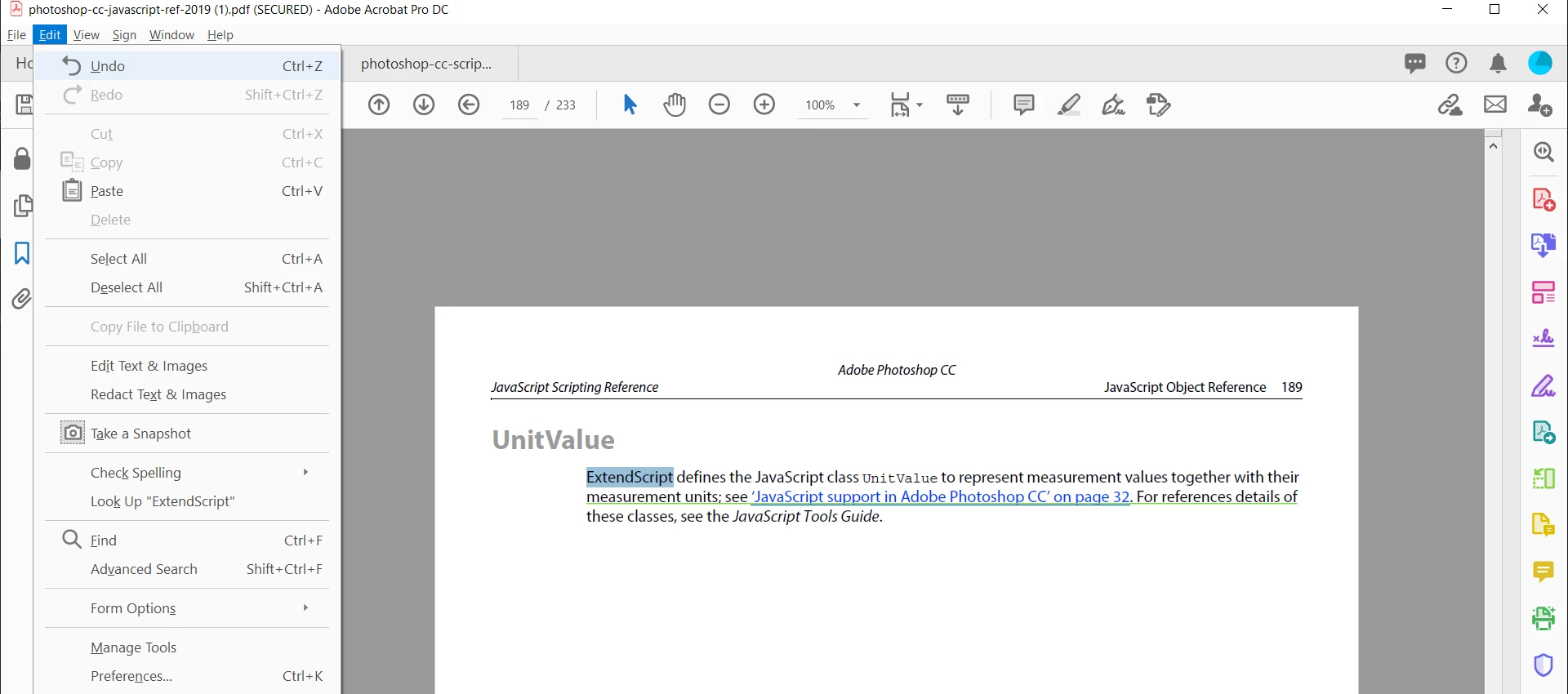This screenshot has height=694, width=1568.
Task: Choose Manage Tools entry
Action: pos(187,647)
